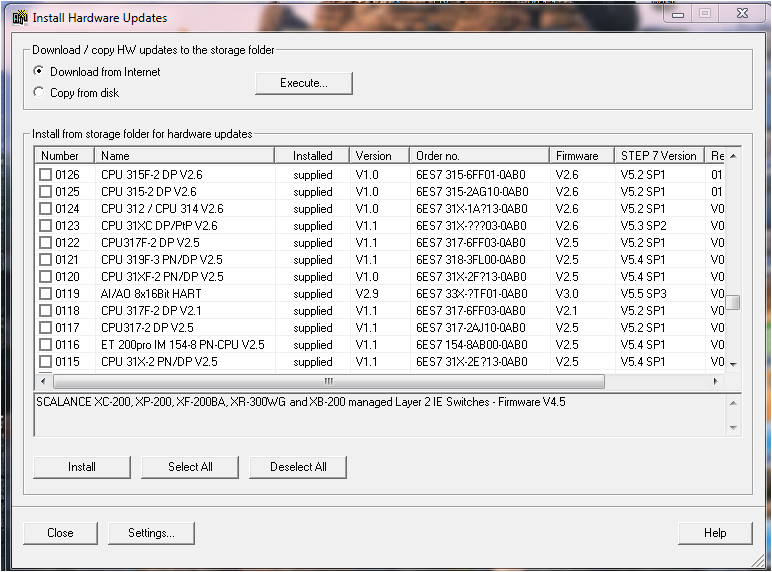Click the Help button
Screen dimensions: 772x572
715,533
